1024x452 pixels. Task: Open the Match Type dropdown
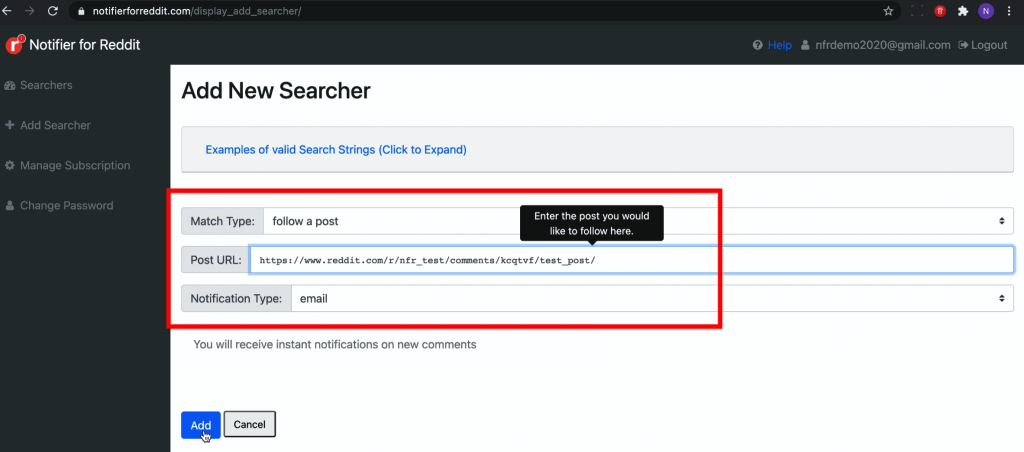coord(638,221)
